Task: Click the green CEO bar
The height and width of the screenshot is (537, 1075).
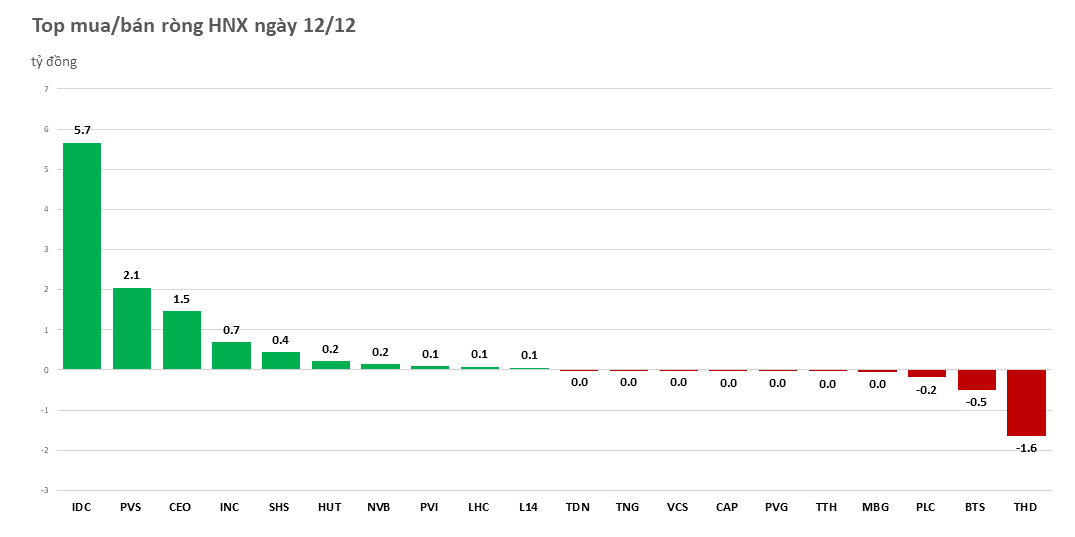Action: 181,340
